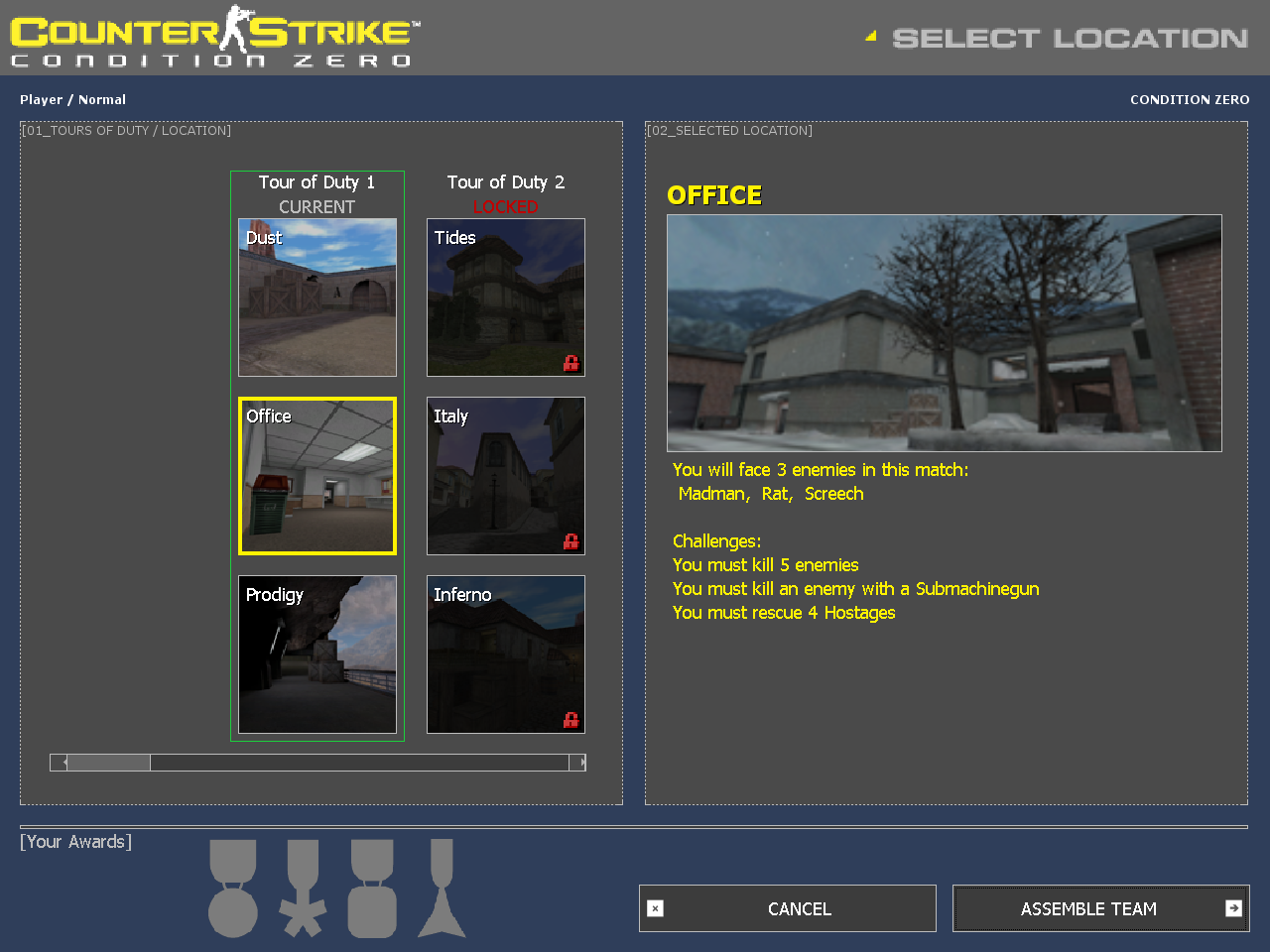
Task: Click the enemy name "Screech"
Action: (834, 494)
